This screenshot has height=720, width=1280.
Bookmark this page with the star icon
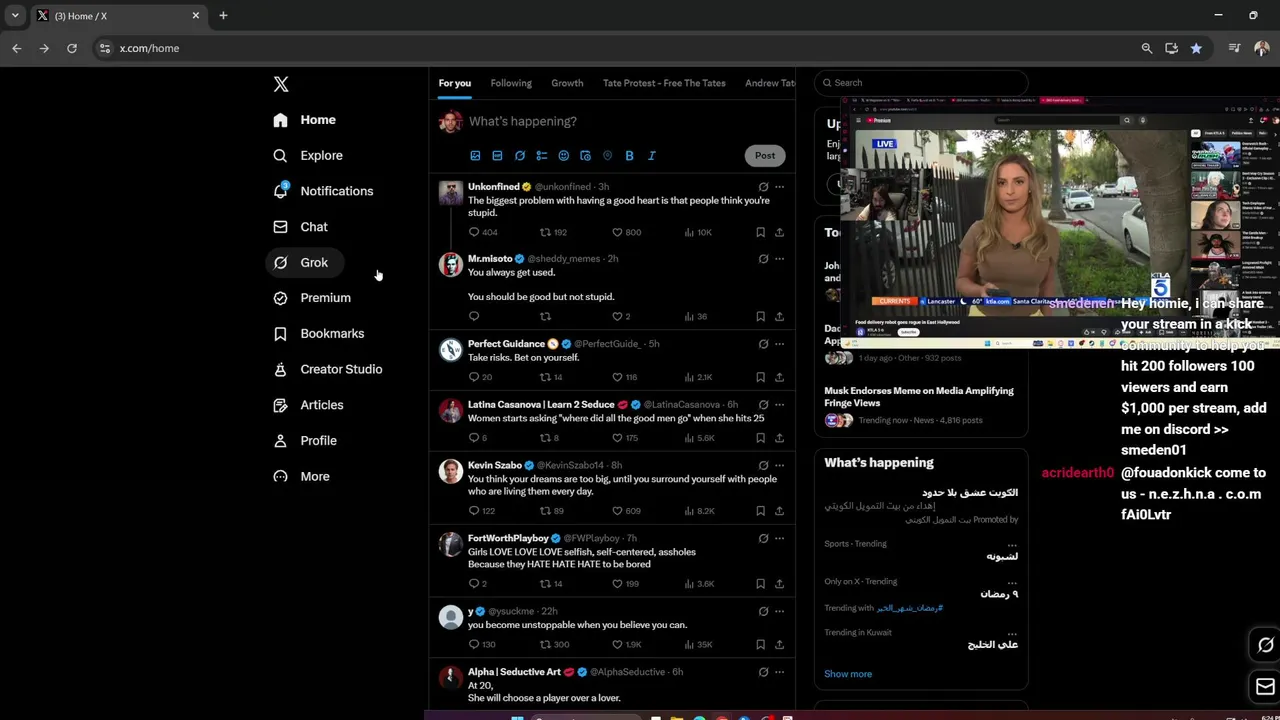1196,48
